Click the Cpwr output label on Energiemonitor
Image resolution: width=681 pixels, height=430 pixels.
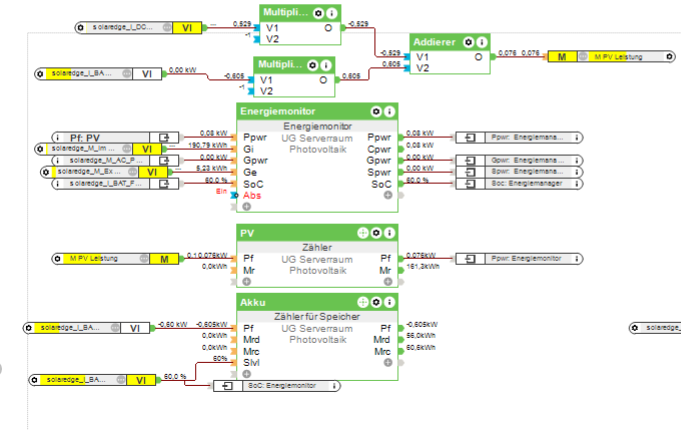[379, 149]
